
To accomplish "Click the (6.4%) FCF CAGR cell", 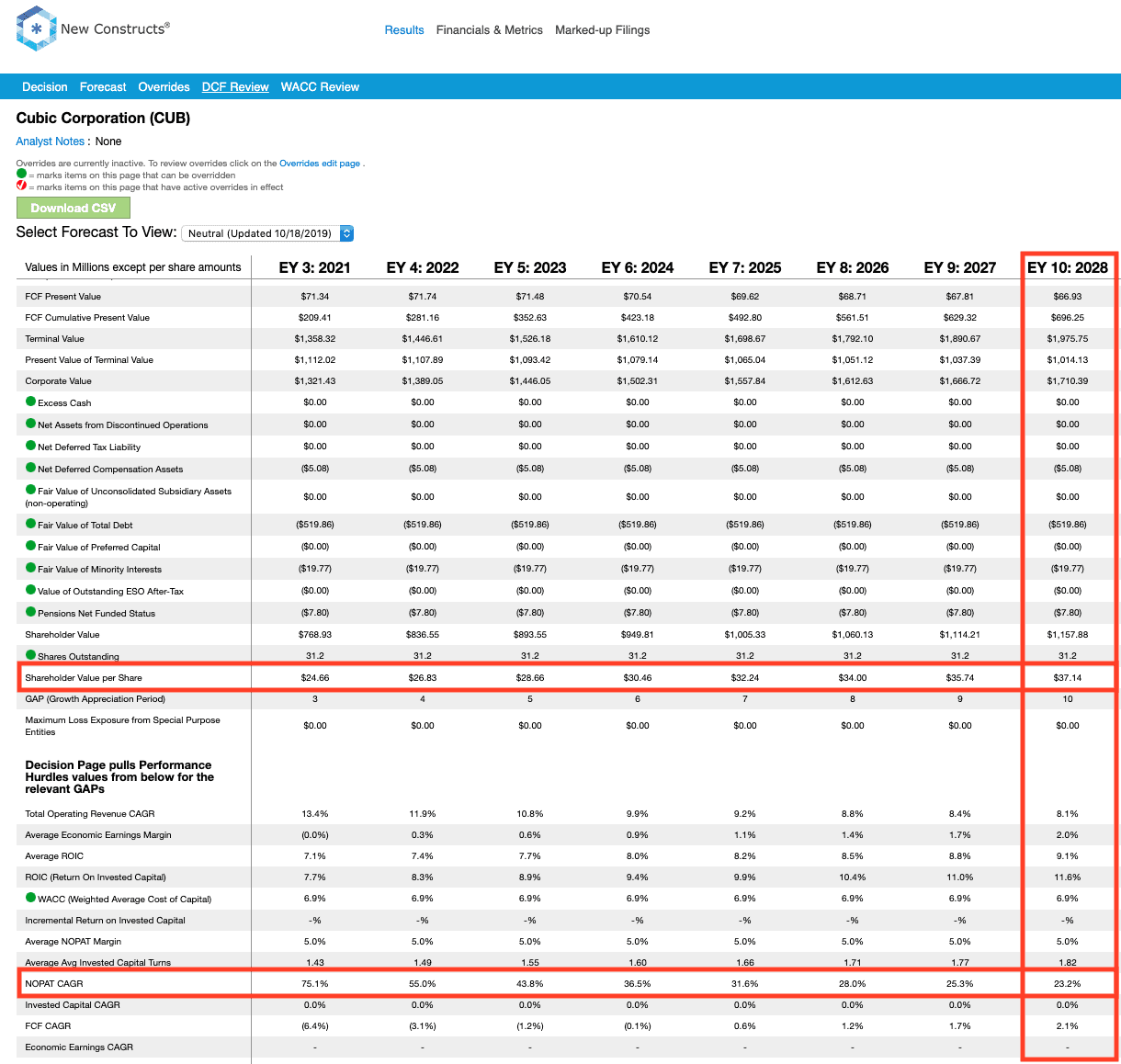I will pos(315,1025).
